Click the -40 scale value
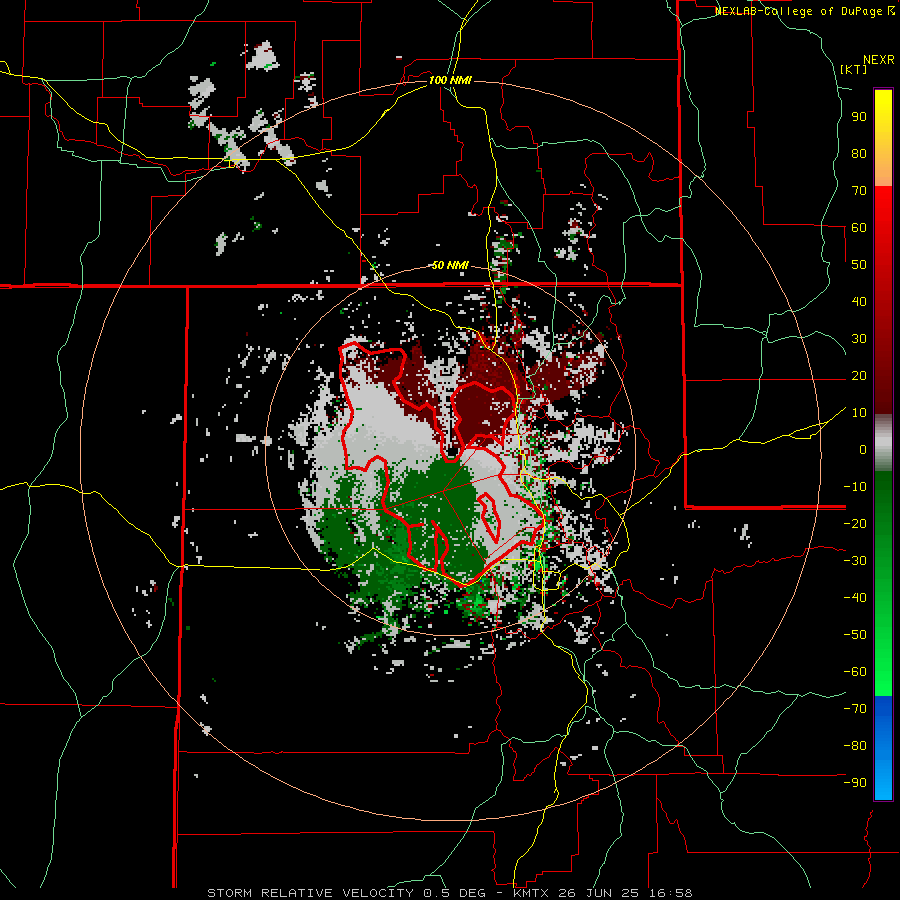The height and width of the screenshot is (900, 900). (x=855, y=598)
